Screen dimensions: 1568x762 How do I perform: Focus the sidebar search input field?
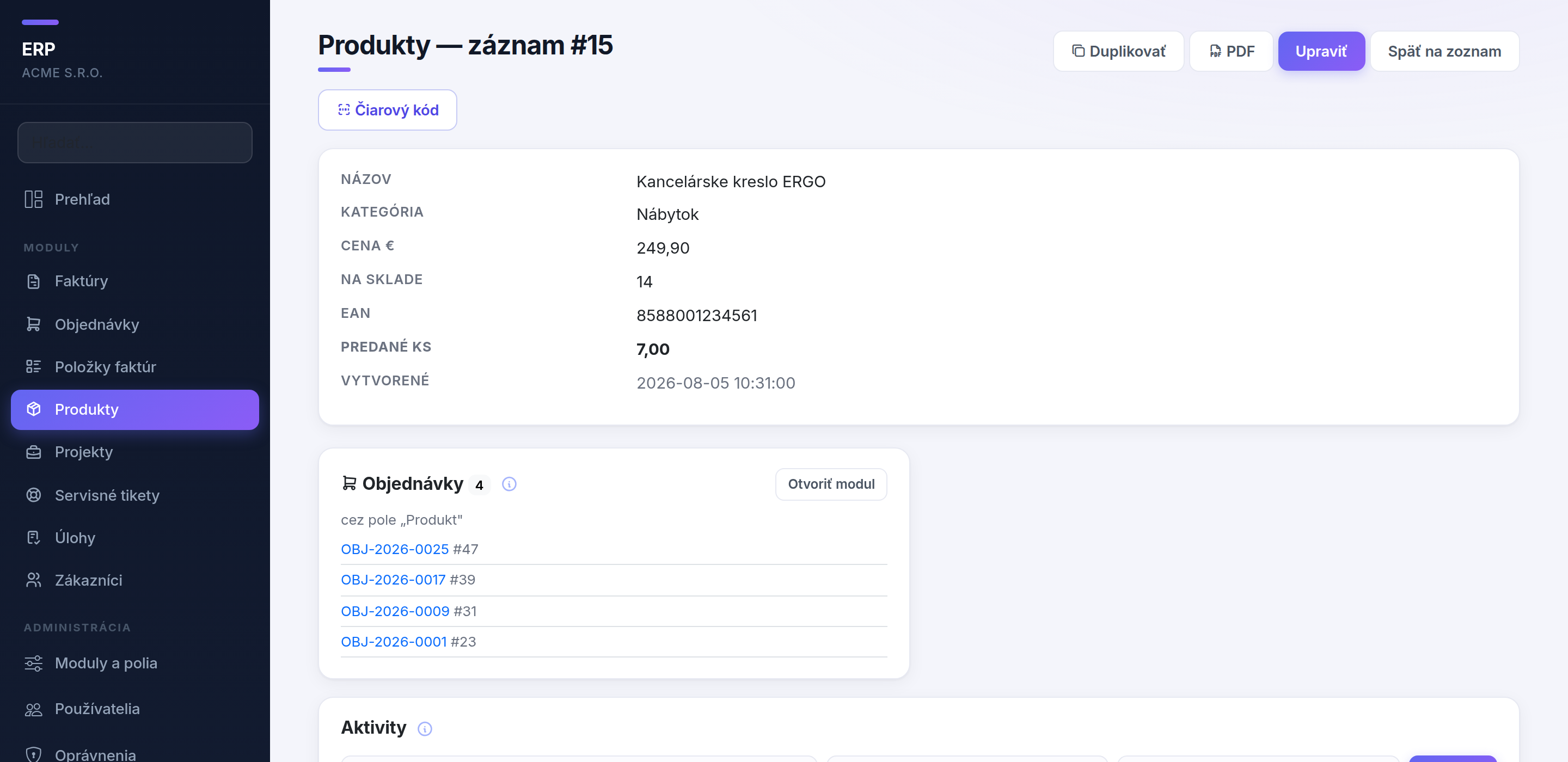click(134, 143)
